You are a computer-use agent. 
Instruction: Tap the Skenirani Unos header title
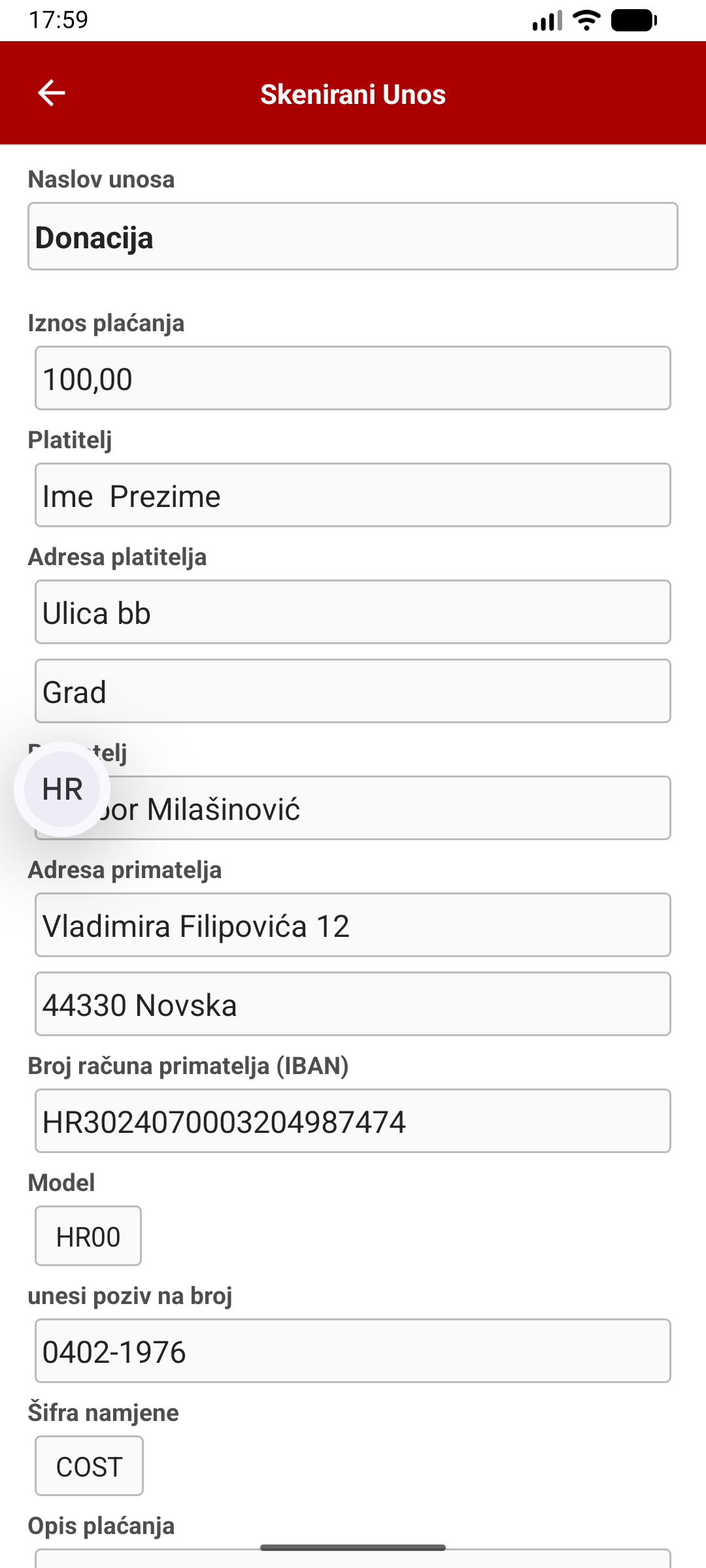pyautogui.click(x=353, y=94)
